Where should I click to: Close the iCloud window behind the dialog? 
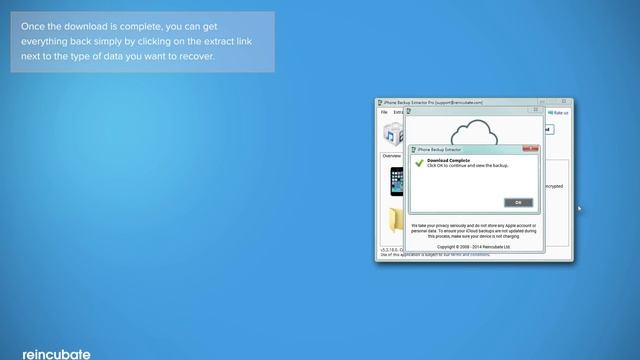(x=536, y=110)
